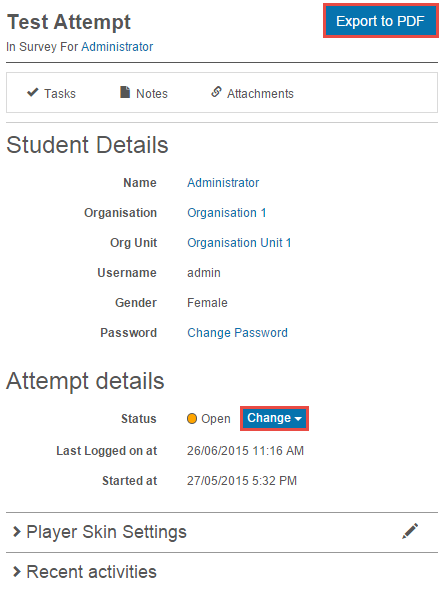The image size is (446, 590).
Task: Open the Organisation Unit 1 link
Action: point(239,243)
